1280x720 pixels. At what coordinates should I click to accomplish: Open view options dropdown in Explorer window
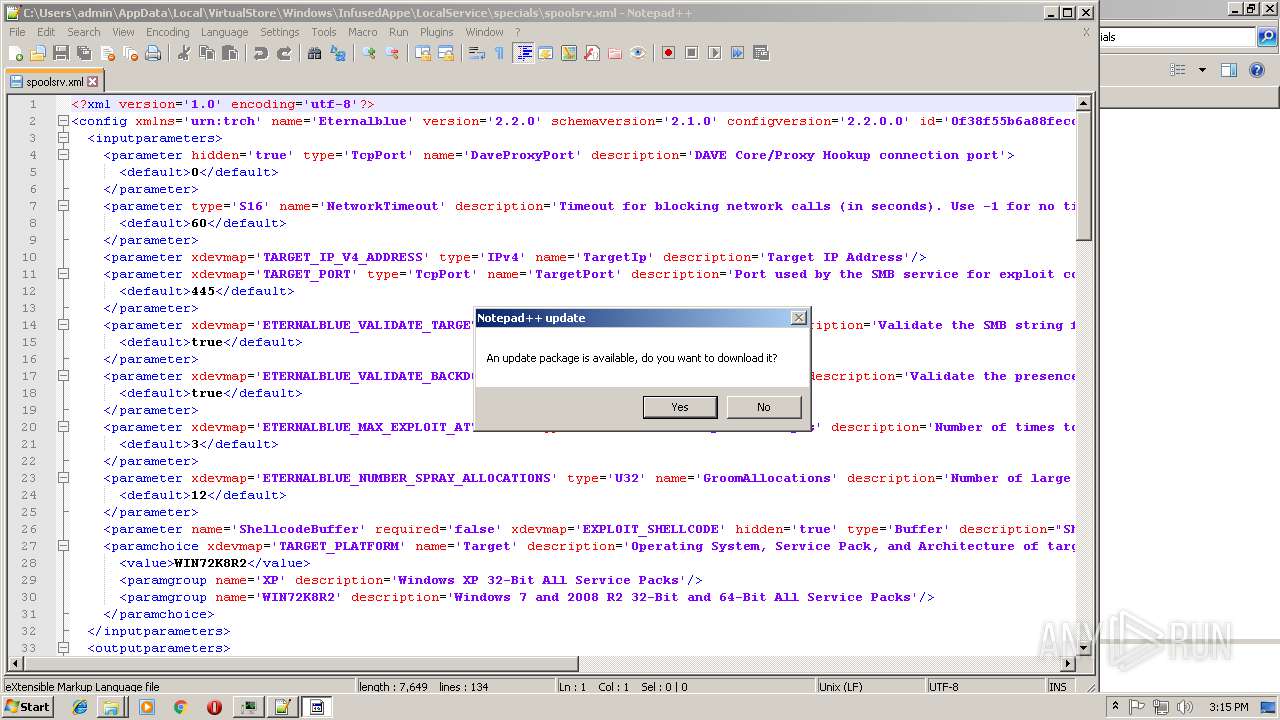pyautogui.click(x=1202, y=70)
